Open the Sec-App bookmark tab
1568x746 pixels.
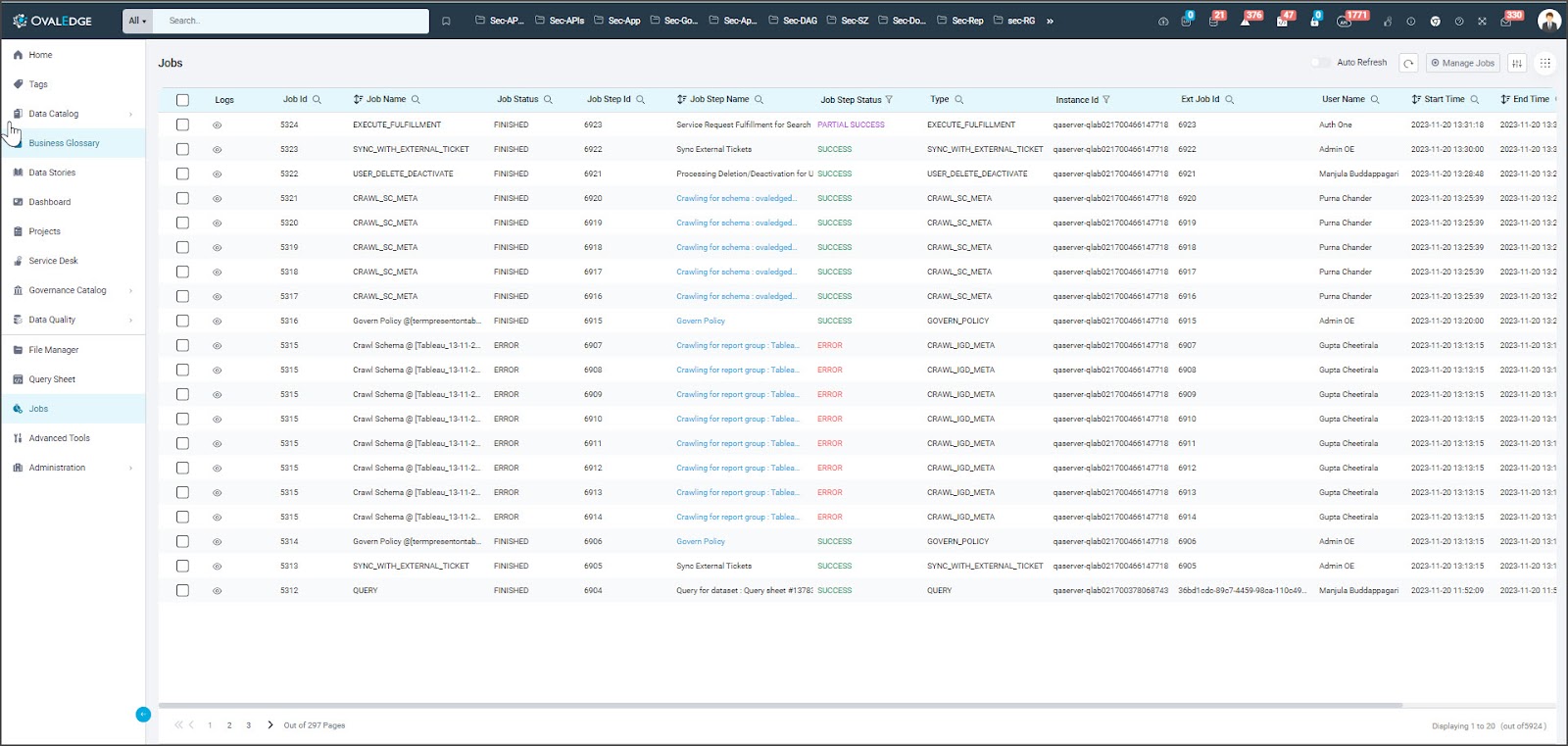(617, 21)
